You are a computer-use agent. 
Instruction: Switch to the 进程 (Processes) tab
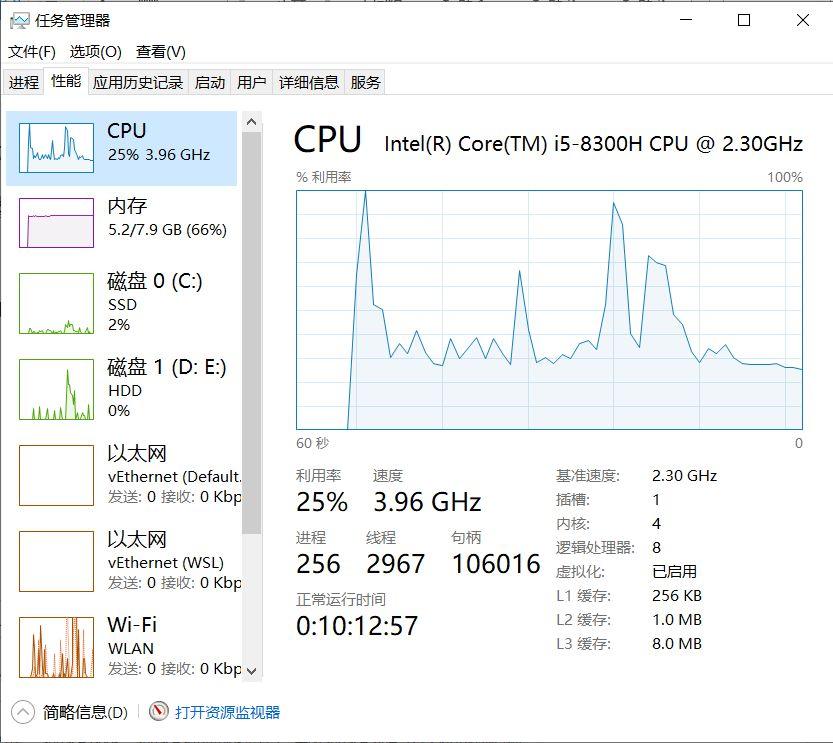[x=24, y=82]
